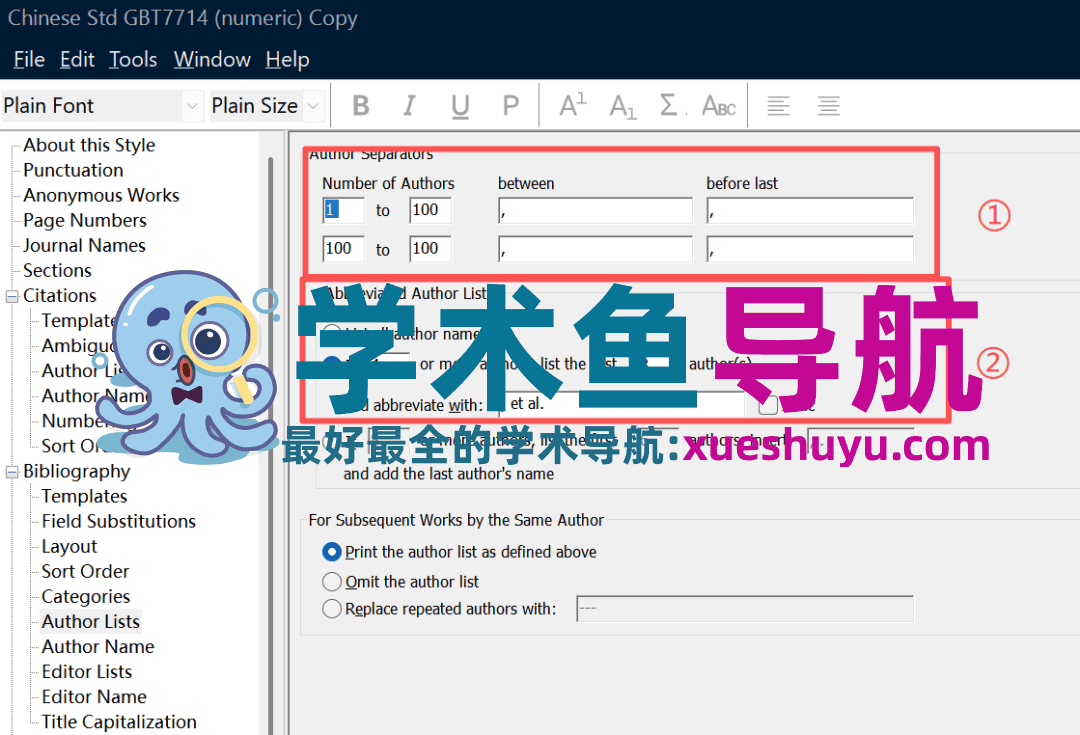Choose 'Omit the author list' option

[331, 581]
